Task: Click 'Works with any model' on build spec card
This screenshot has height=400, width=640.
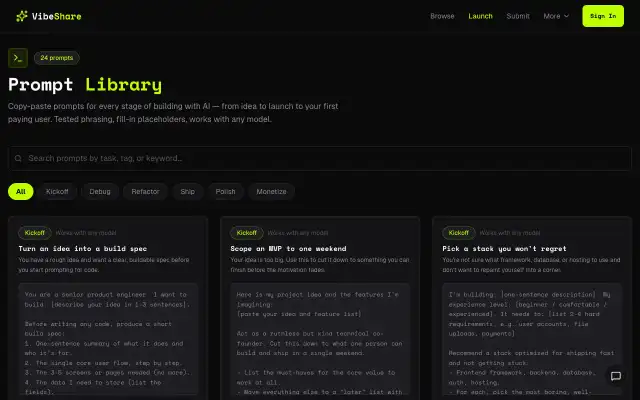Action: [86, 233]
